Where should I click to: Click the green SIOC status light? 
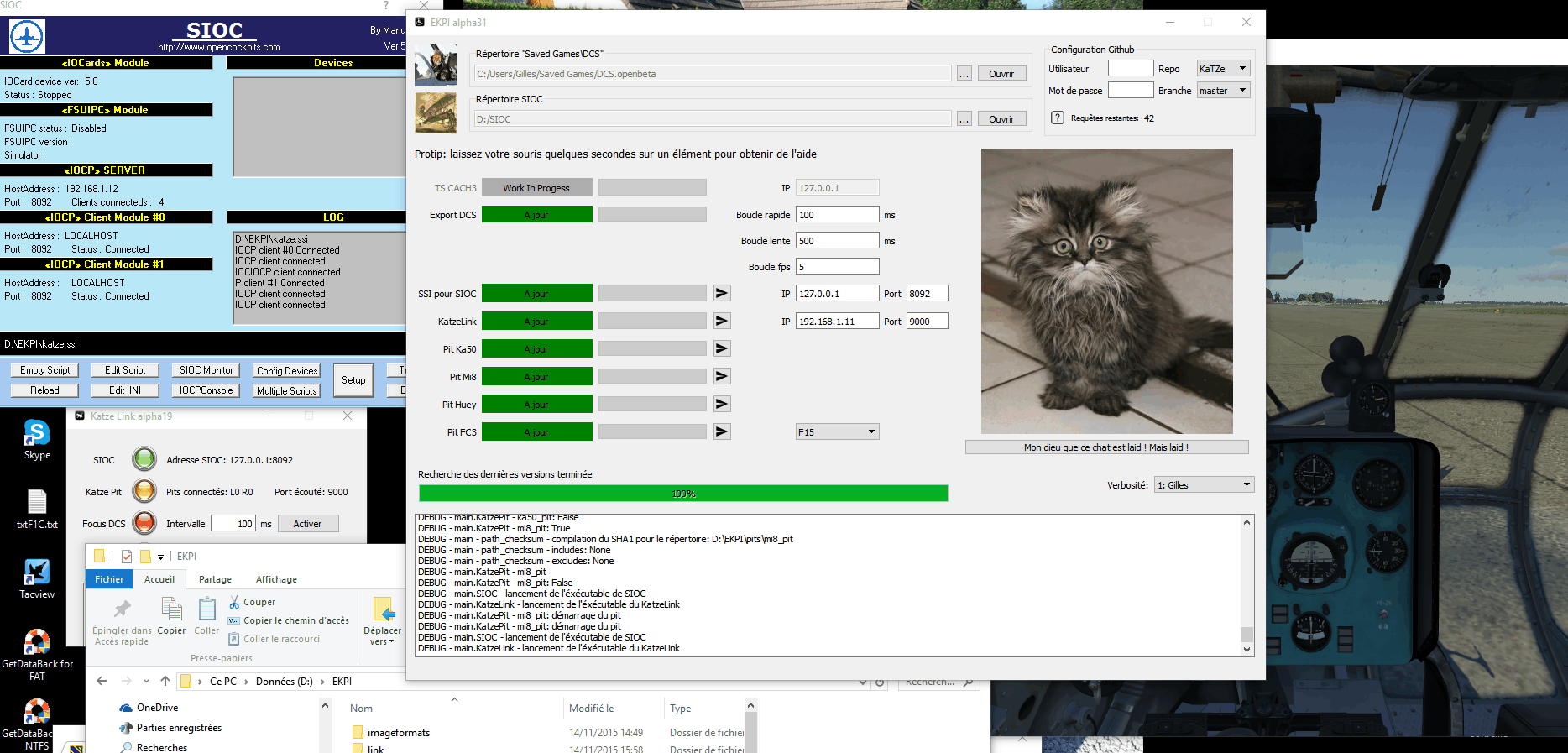[144, 459]
